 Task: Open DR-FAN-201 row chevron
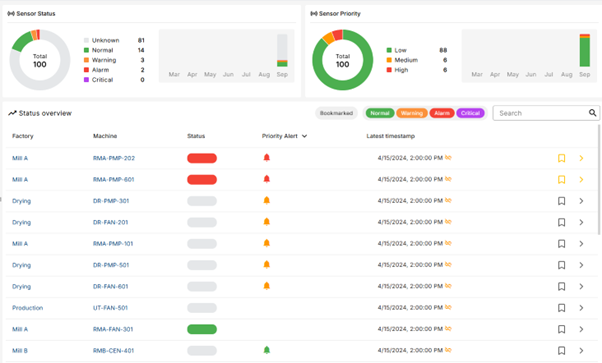581,222
